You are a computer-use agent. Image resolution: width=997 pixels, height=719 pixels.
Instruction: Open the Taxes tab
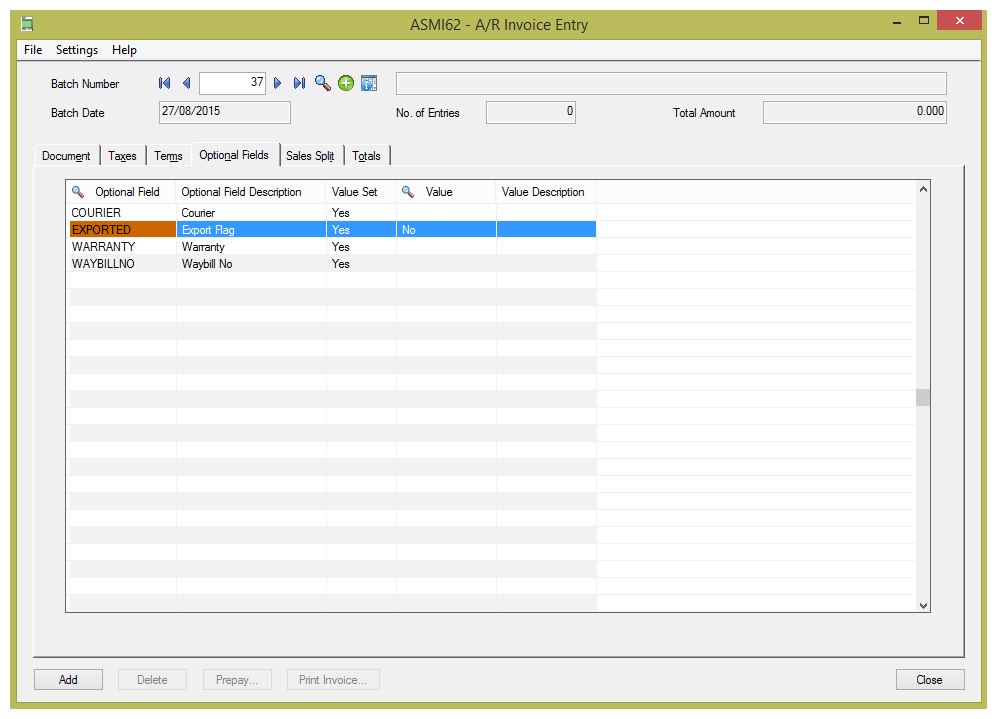[122, 156]
